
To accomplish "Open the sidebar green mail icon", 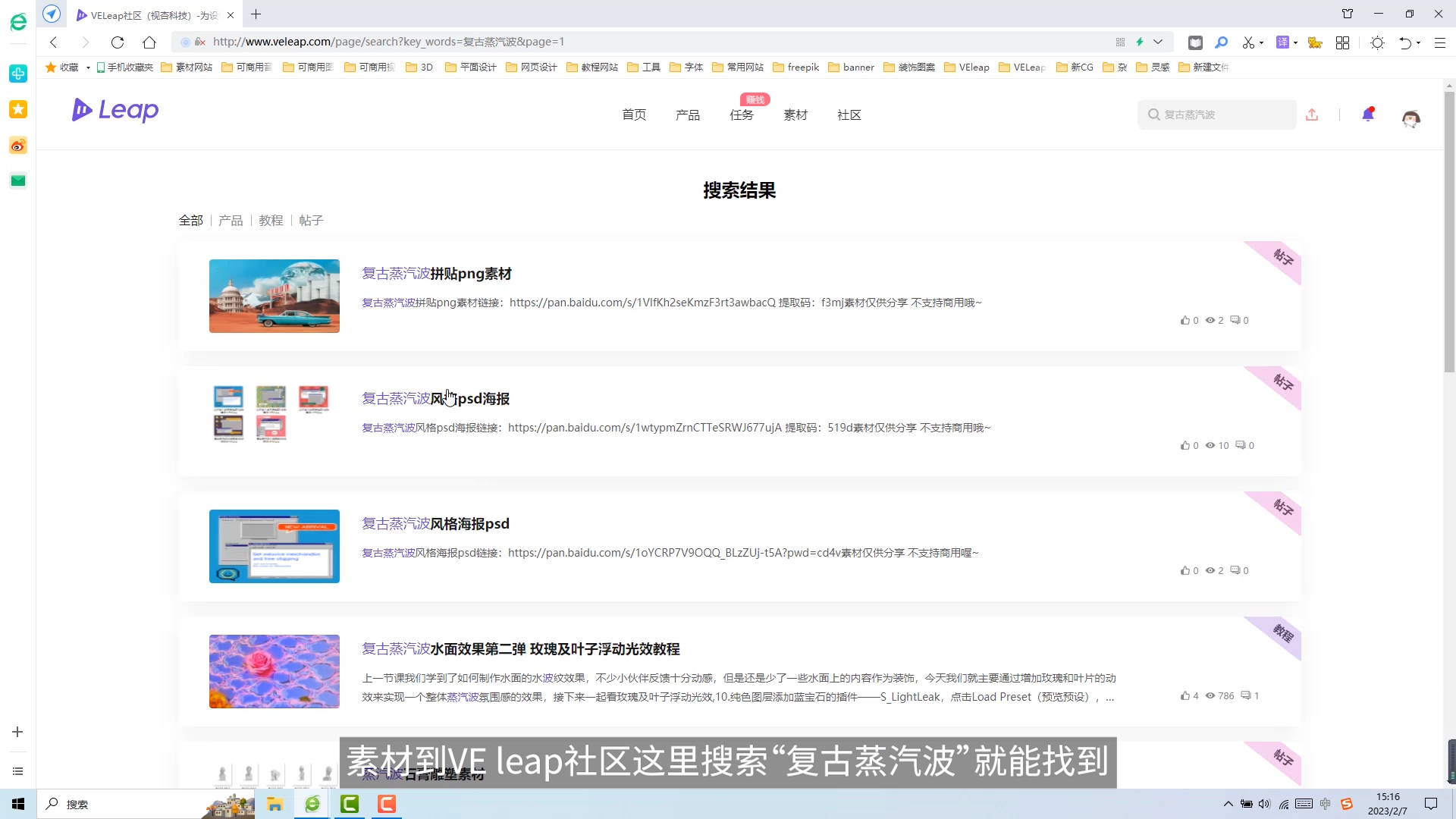I will pyautogui.click(x=18, y=180).
